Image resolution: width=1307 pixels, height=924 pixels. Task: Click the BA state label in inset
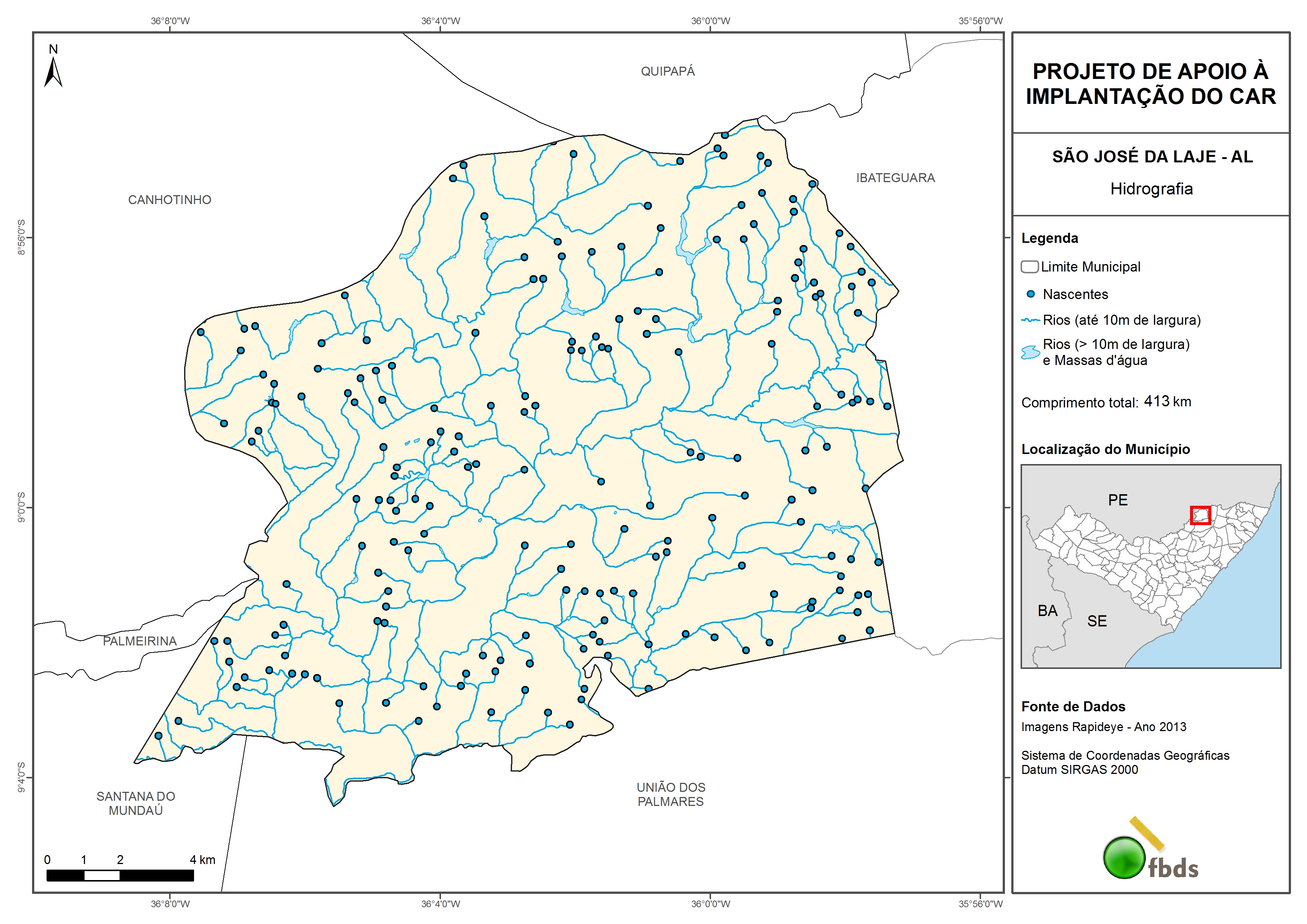pos(1047,611)
